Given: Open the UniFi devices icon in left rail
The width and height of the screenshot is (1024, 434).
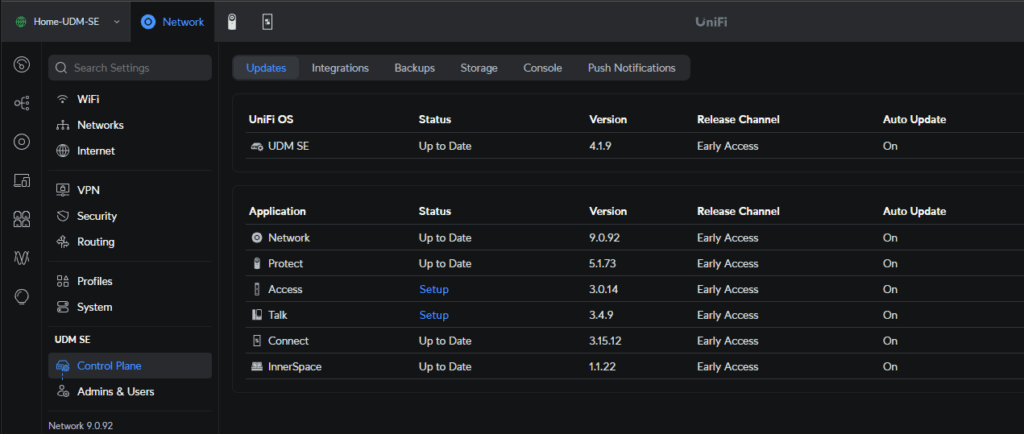Looking at the screenshot, I should (22, 142).
